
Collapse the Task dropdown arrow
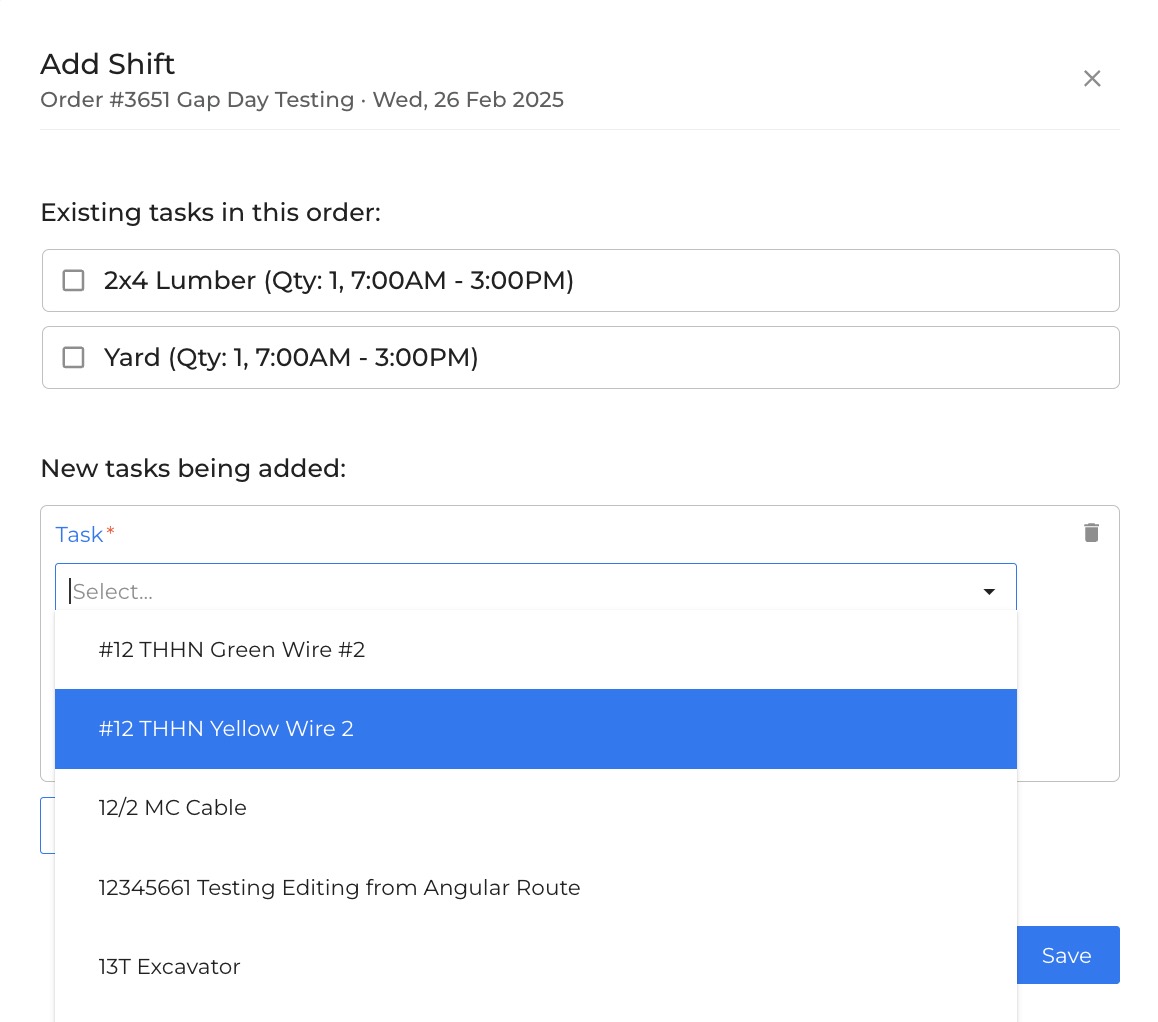pyautogui.click(x=989, y=591)
